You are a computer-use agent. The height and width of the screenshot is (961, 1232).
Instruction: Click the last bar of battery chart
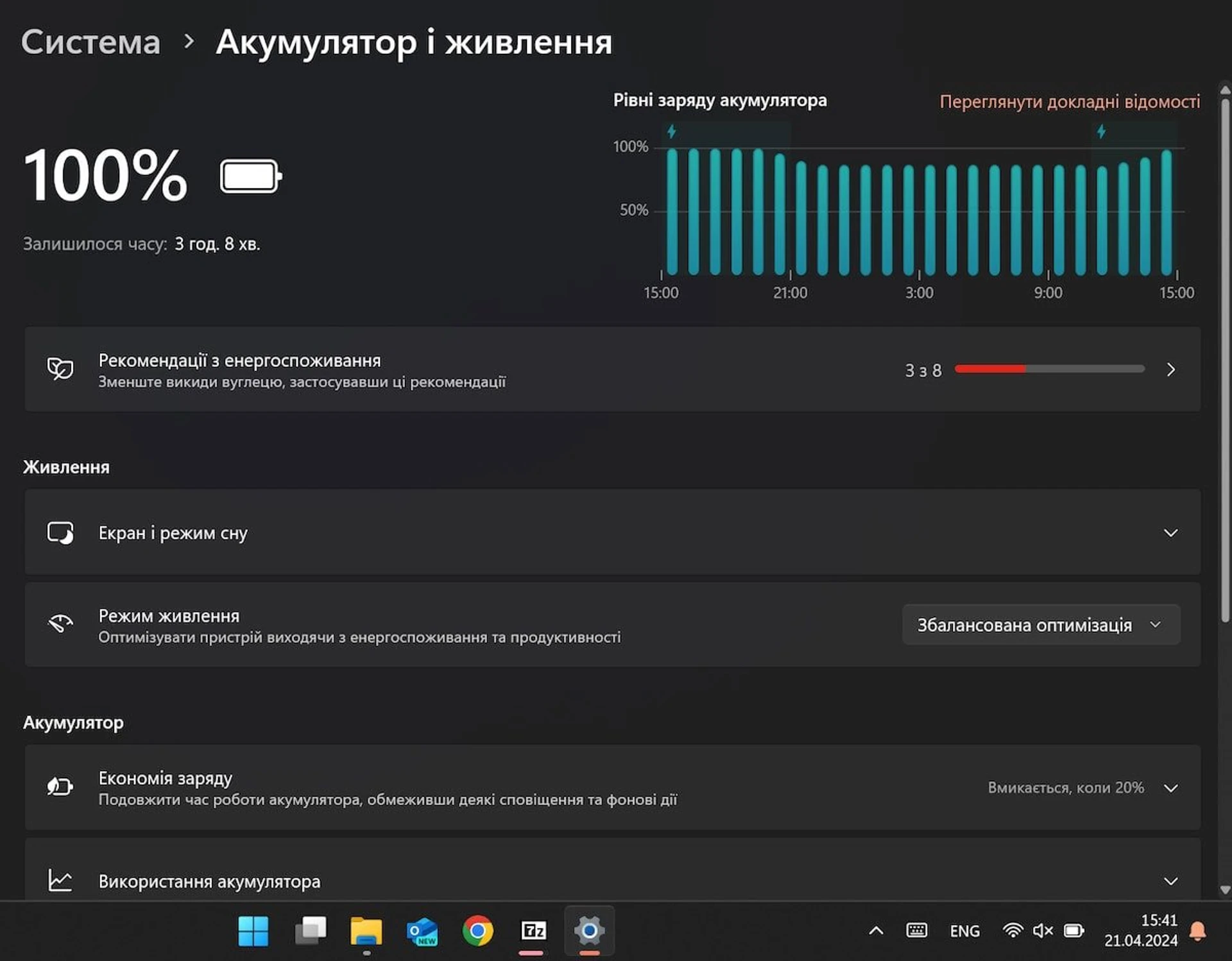1167,212
